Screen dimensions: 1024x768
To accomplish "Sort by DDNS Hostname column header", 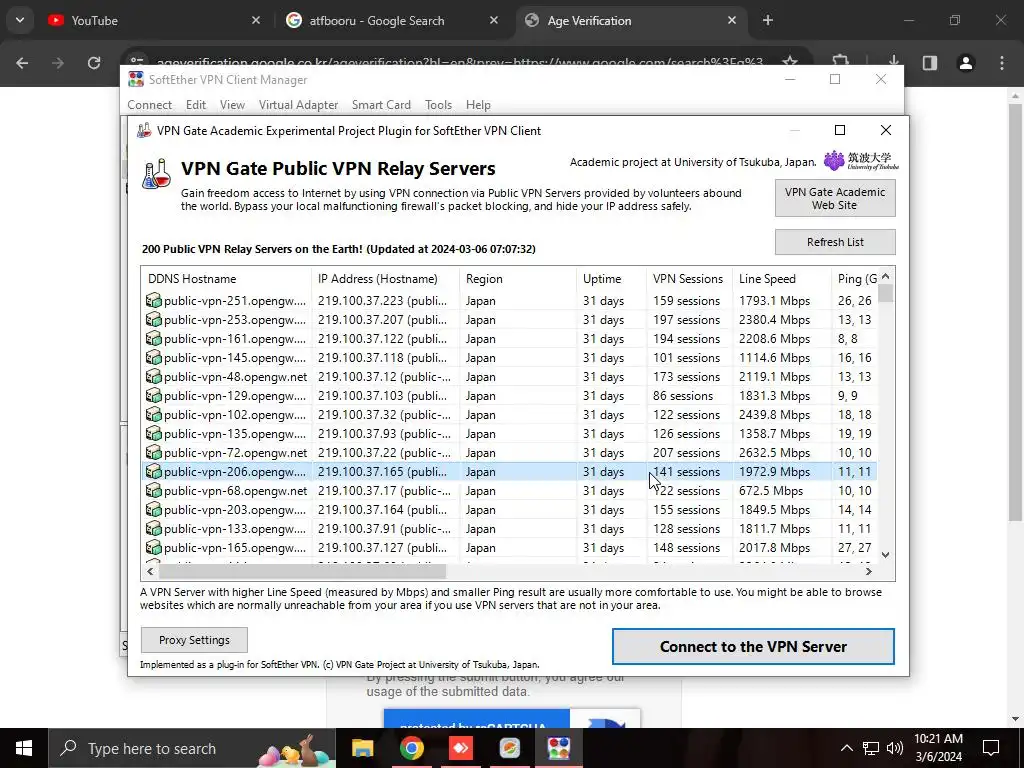I will [226, 279].
